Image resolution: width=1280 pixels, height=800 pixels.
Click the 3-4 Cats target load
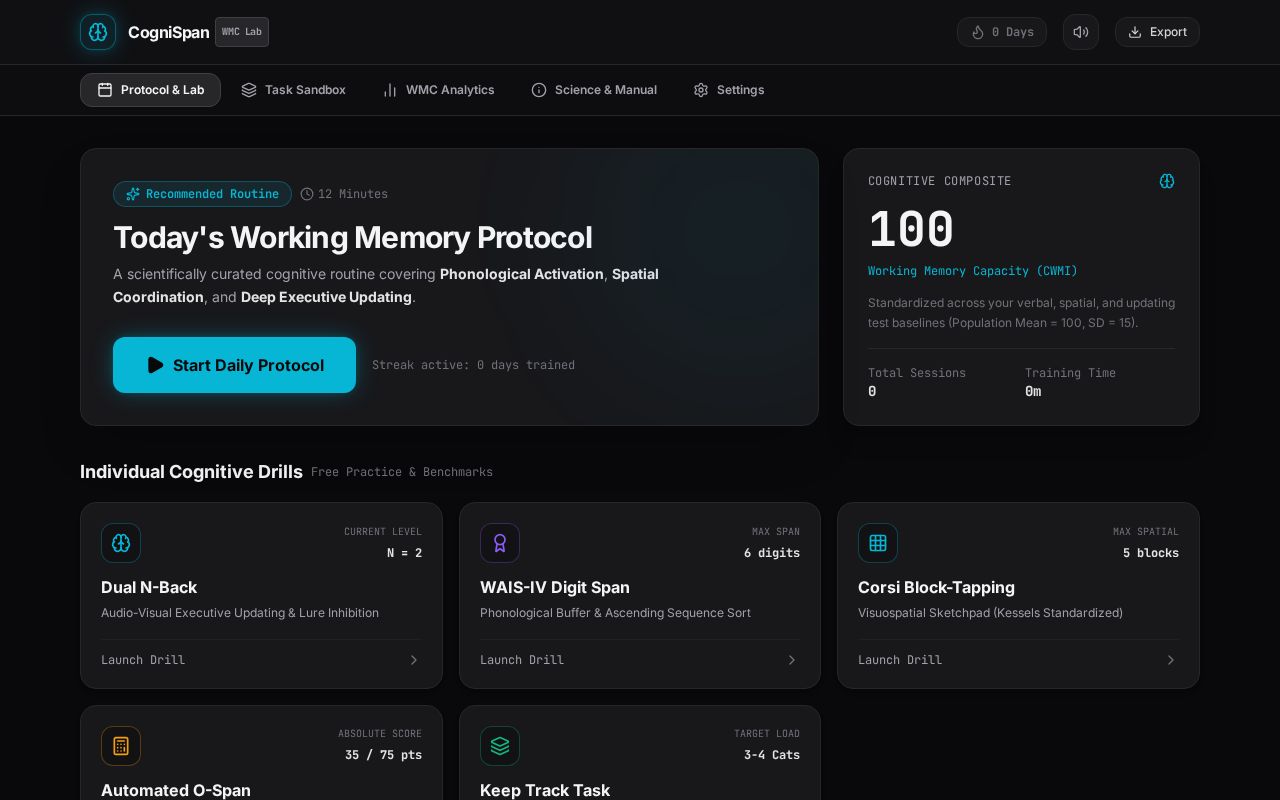click(x=772, y=755)
